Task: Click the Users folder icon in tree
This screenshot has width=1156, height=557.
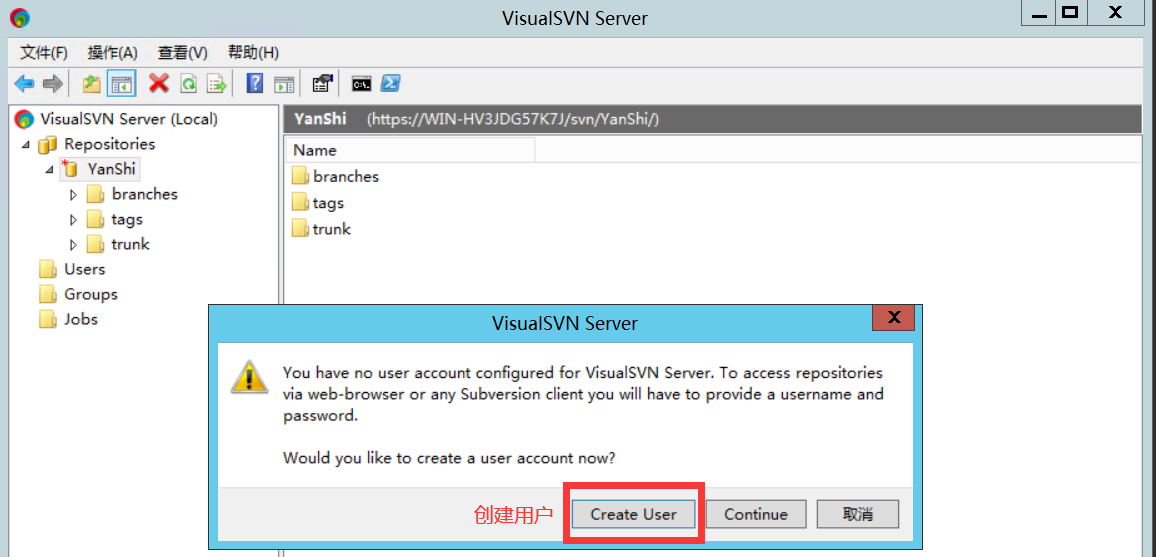Action: (x=48, y=269)
